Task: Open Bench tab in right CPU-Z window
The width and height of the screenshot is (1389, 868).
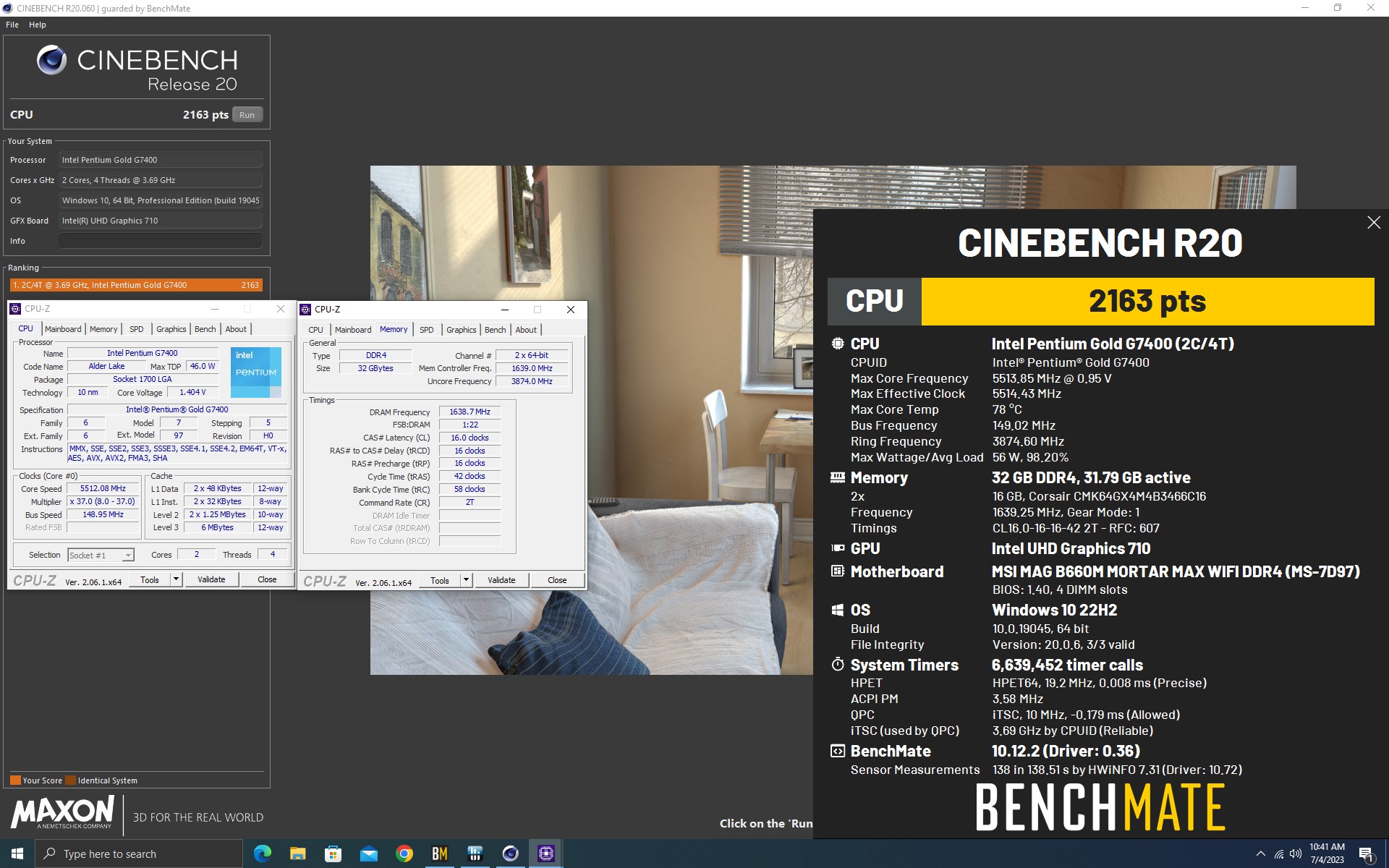Action: pos(496,330)
